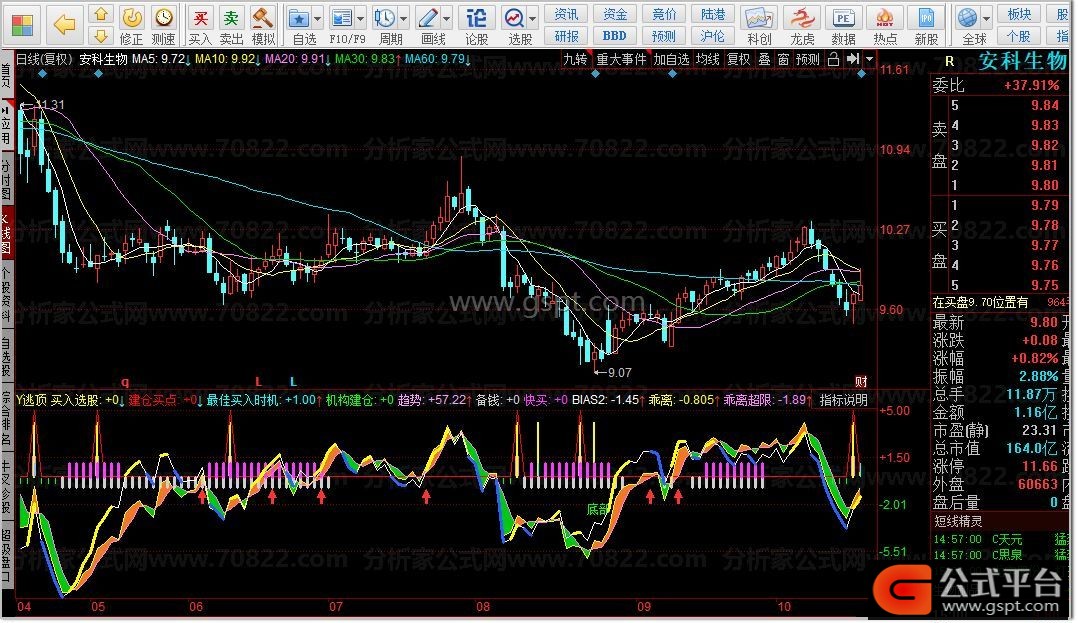Switch to the 自选股 side tab
Viewport: 1078px width, 623px height.
(x=6, y=356)
